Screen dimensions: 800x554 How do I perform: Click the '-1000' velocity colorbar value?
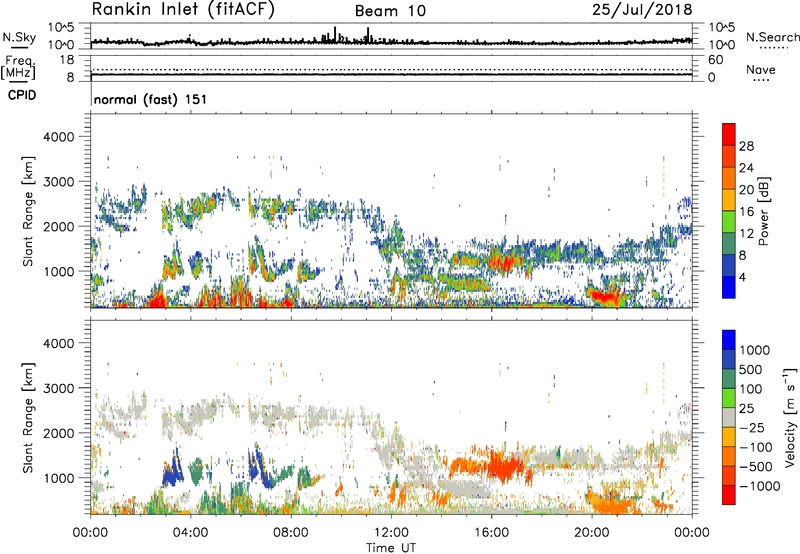point(759,486)
